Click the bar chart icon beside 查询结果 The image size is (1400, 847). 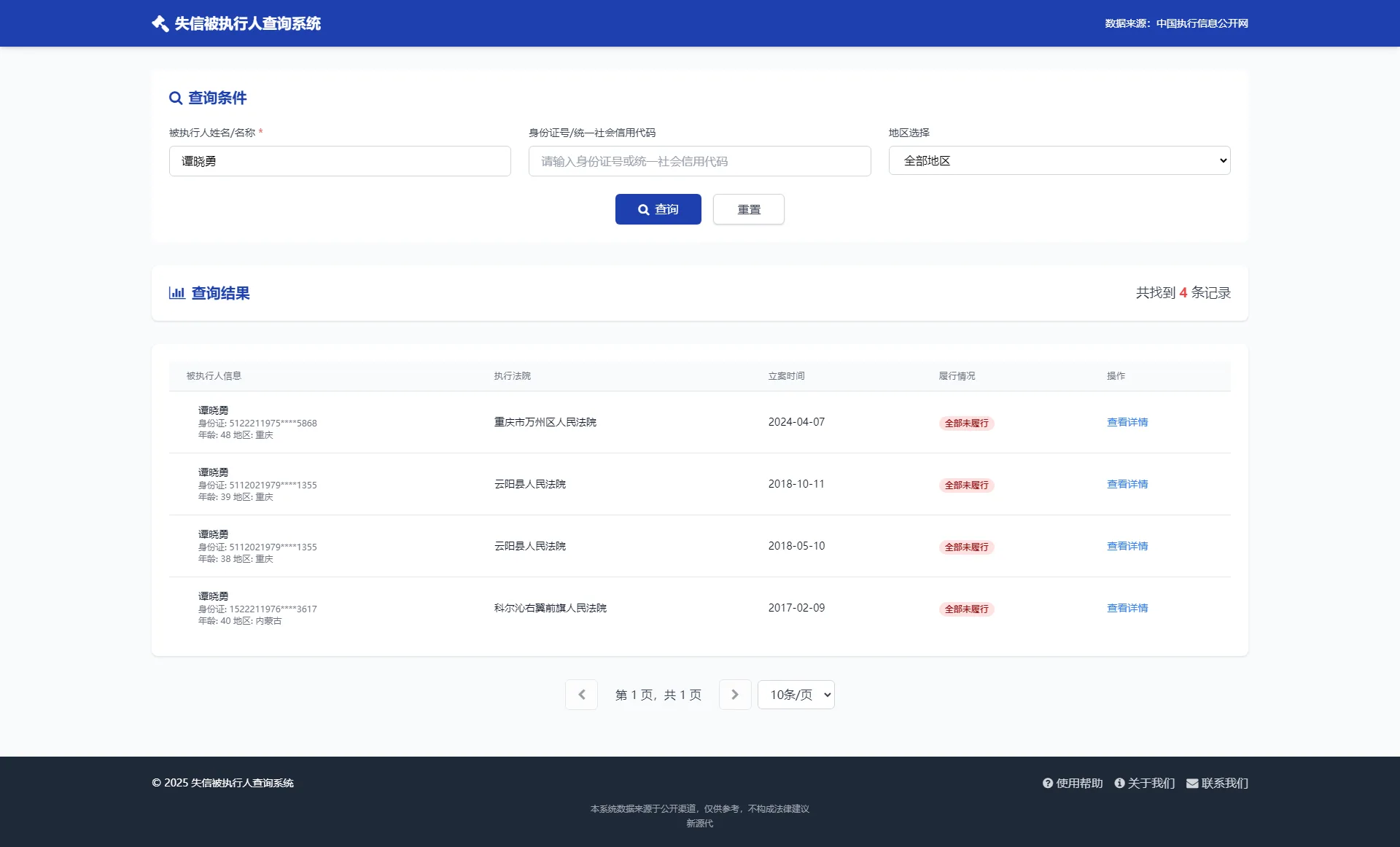click(x=176, y=293)
